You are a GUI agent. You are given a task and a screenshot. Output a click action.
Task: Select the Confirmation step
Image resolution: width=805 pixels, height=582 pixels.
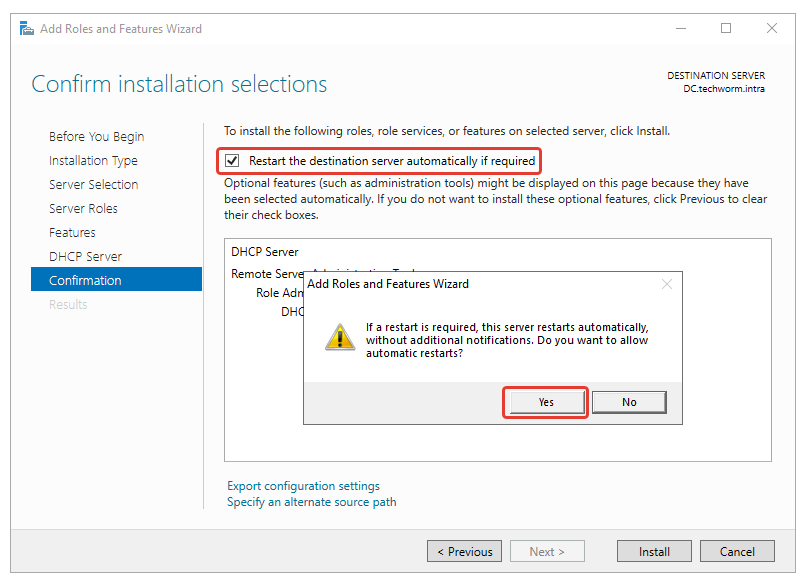(x=85, y=281)
